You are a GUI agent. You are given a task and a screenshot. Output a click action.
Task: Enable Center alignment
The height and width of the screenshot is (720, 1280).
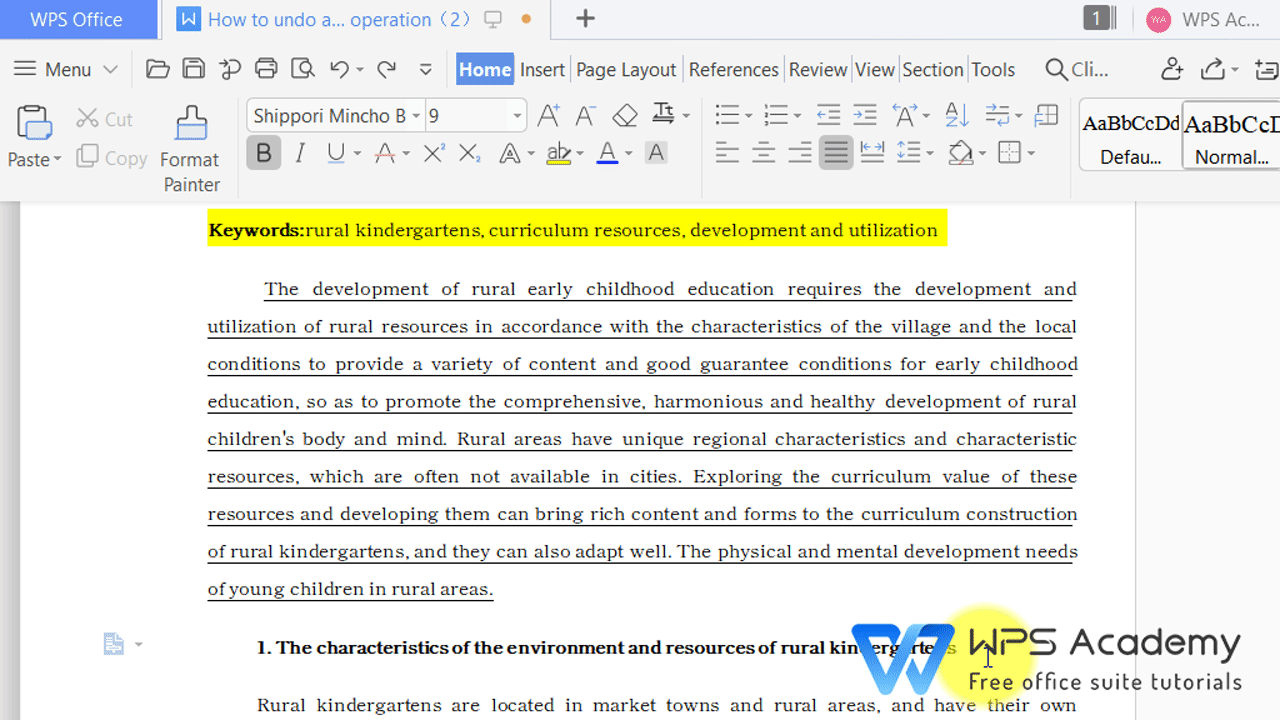click(x=763, y=152)
